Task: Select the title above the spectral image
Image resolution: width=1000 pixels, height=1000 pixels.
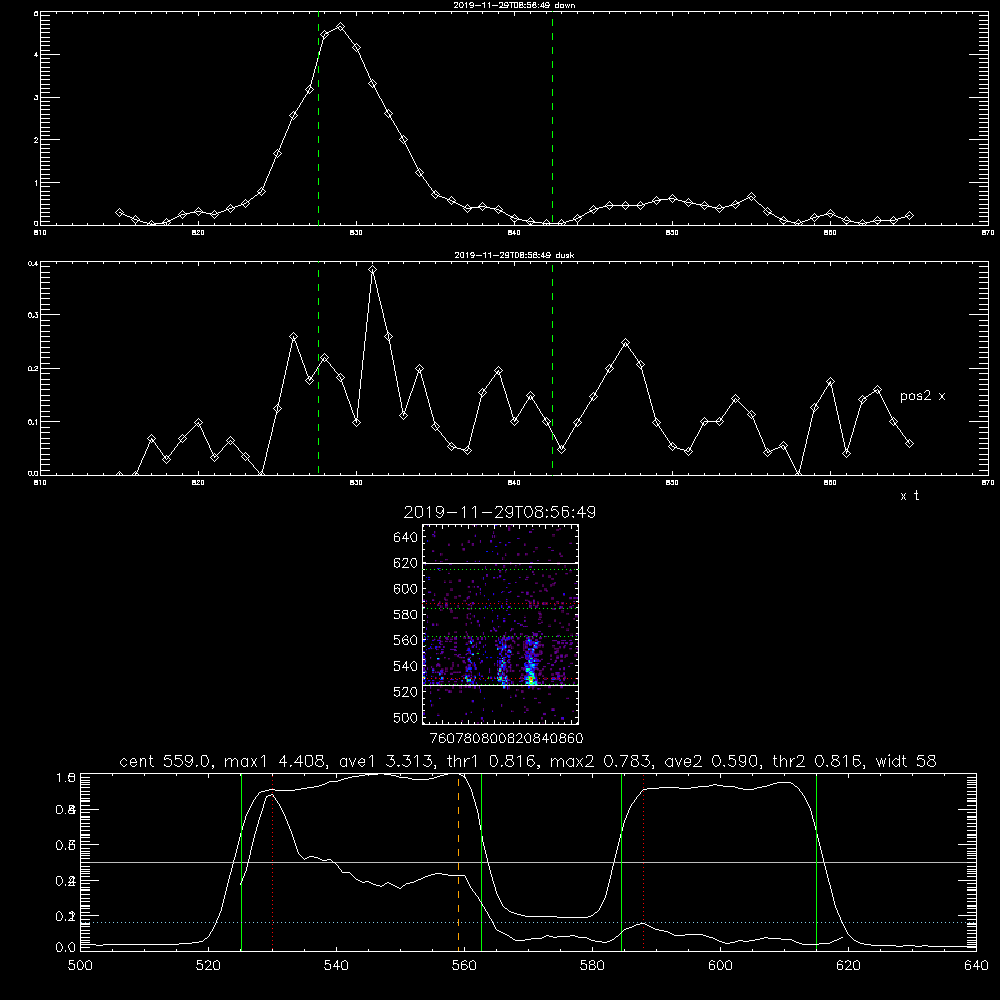Action: 500,512
